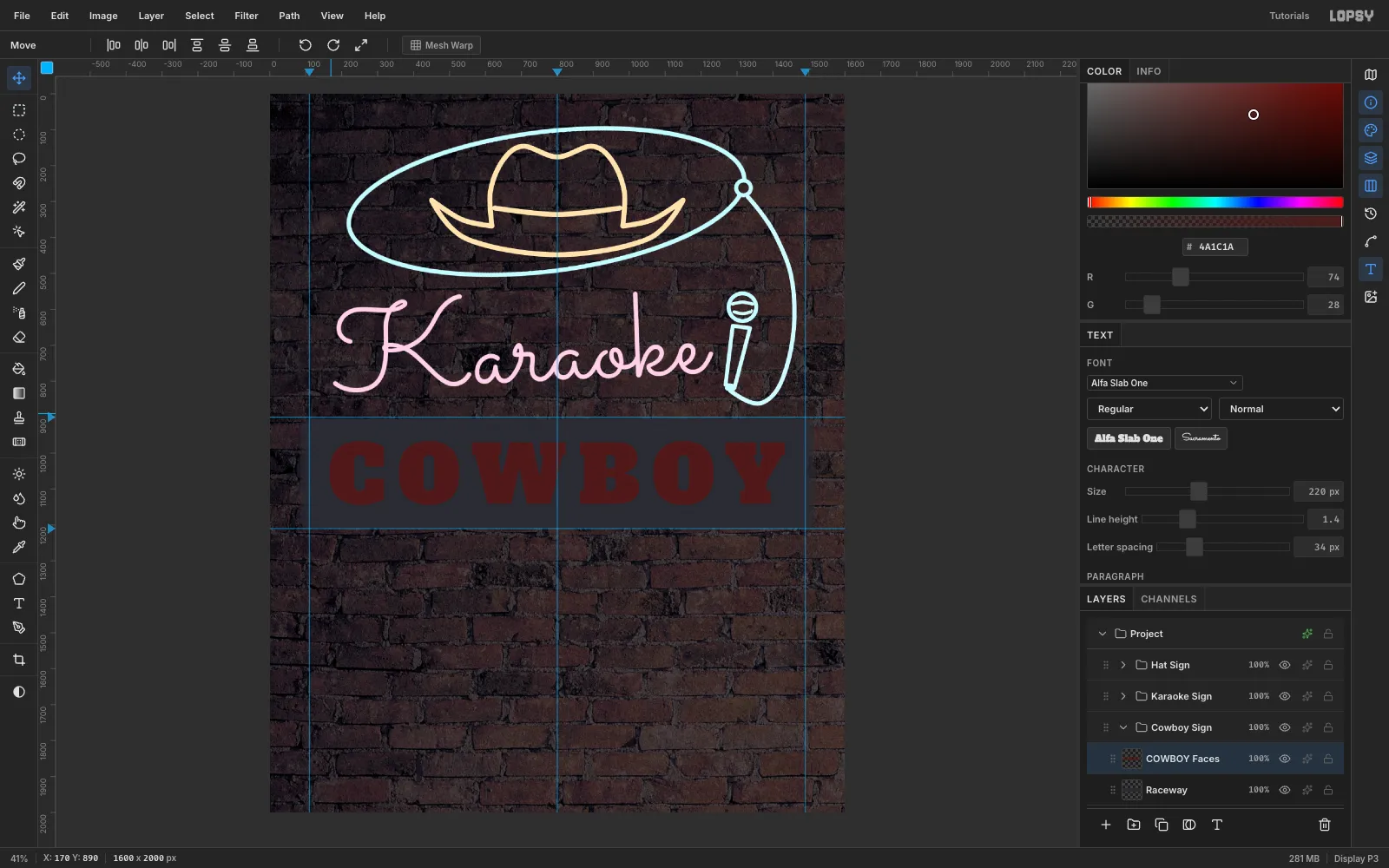The height and width of the screenshot is (868, 1389).
Task: Align left edges using options bar
Action: point(114,45)
